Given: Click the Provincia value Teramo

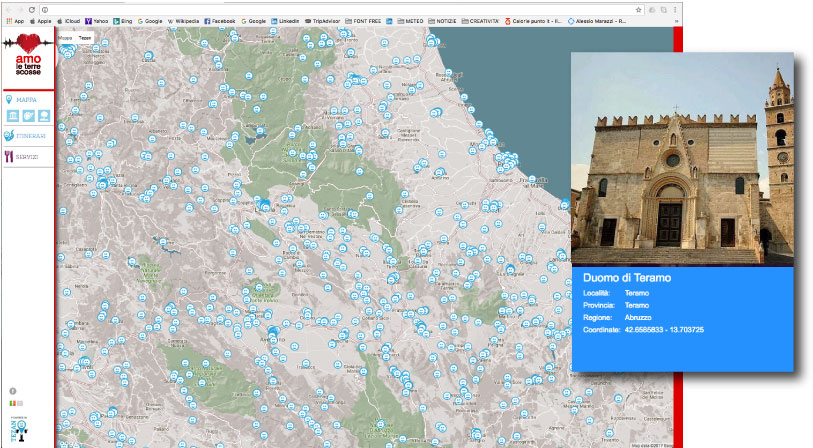Looking at the screenshot, I should pyautogui.click(x=637, y=305).
